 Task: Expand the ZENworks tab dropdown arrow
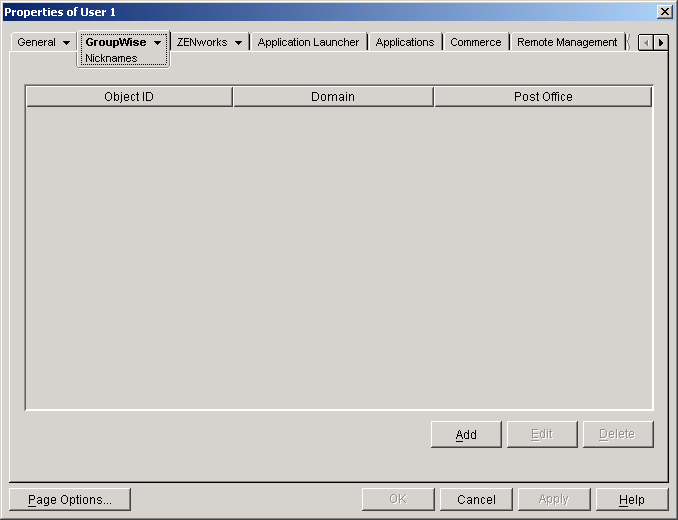coord(238,43)
